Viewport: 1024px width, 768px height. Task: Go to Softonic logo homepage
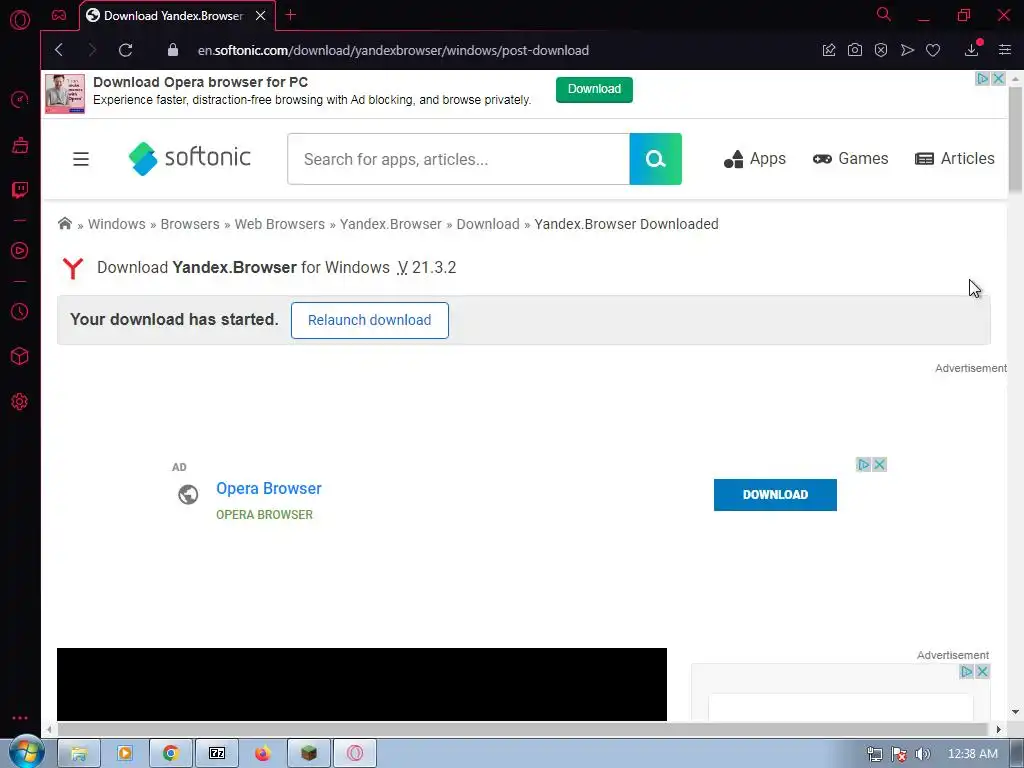[x=189, y=158]
